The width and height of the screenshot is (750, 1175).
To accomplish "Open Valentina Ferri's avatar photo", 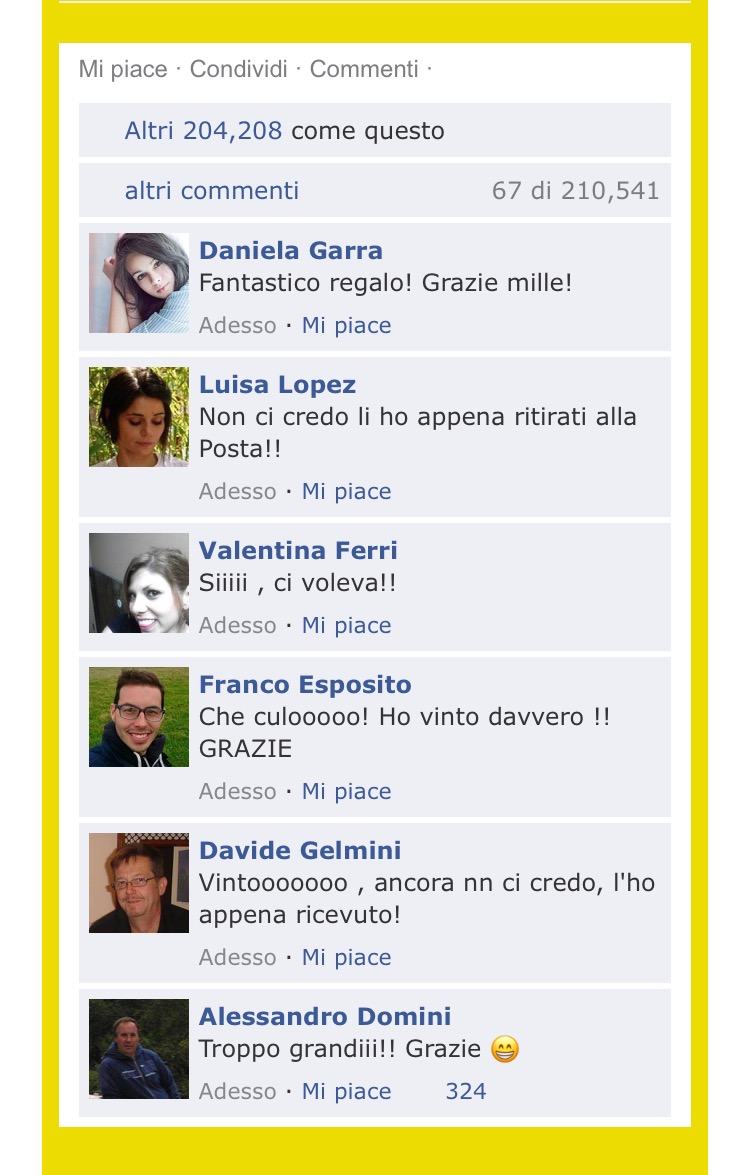I will pos(139,583).
